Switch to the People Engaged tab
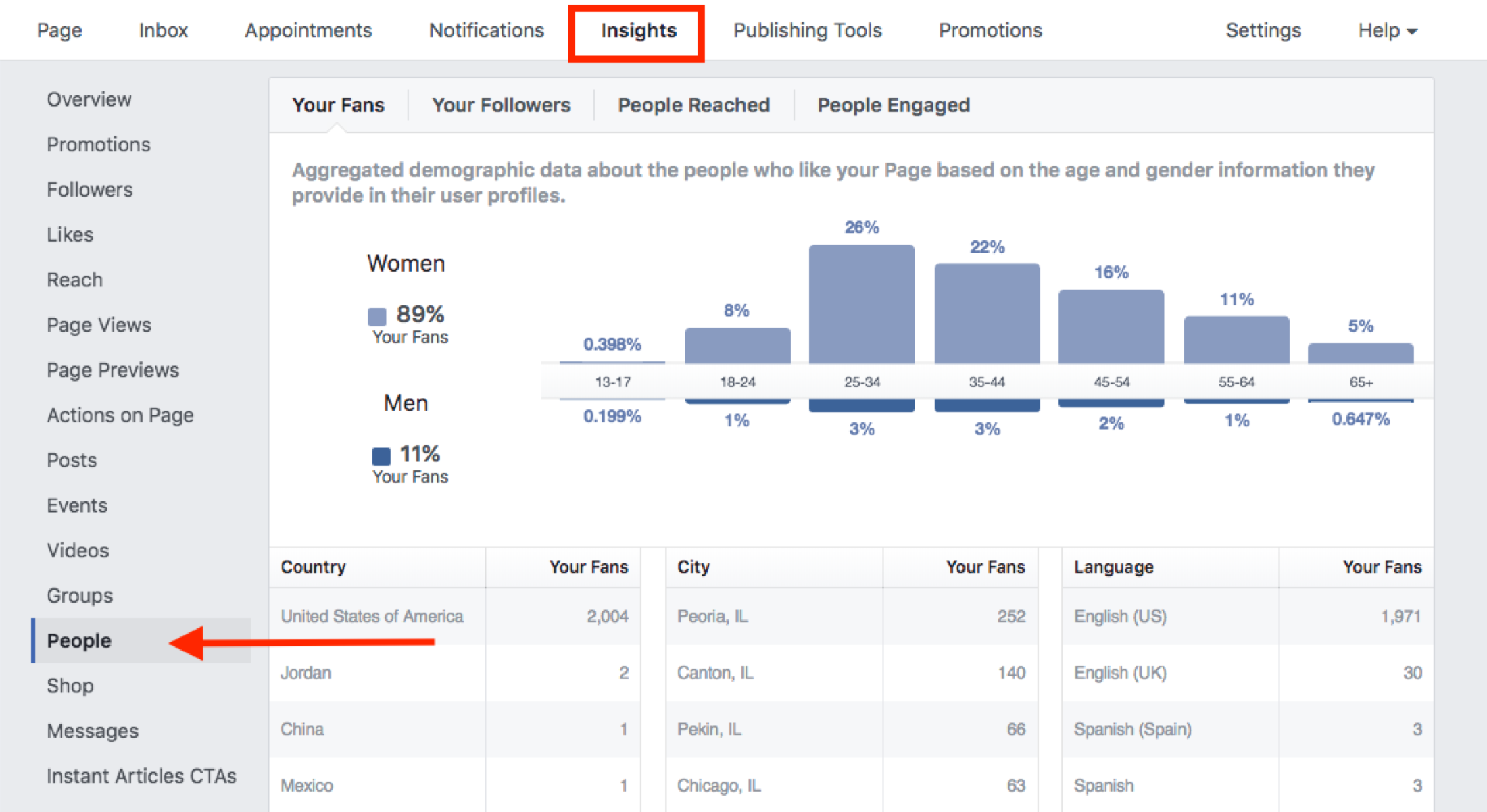Screen dimensions: 1487x812 pyautogui.click(x=894, y=105)
